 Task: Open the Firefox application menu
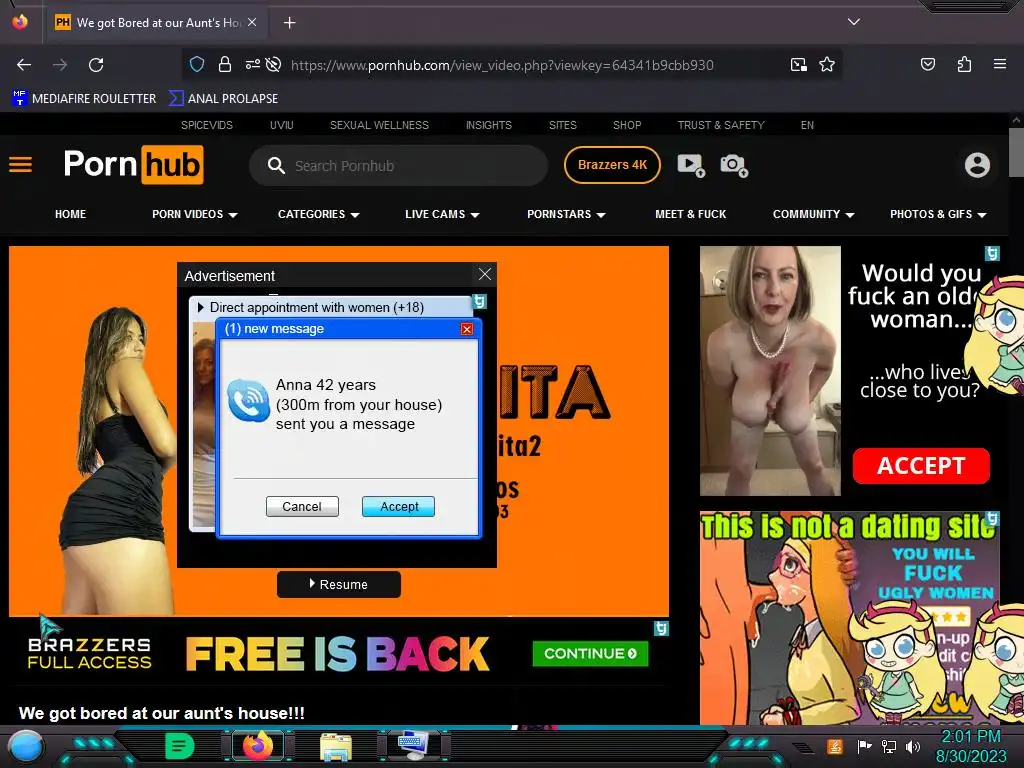999,64
